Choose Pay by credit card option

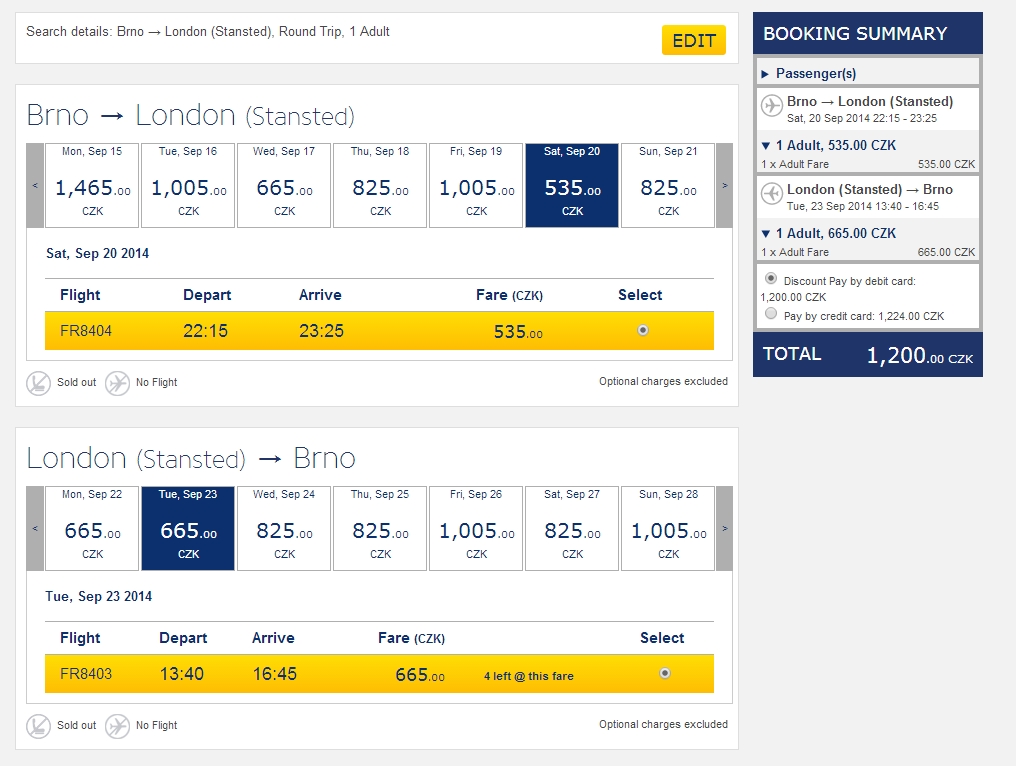[x=771, y=314]
